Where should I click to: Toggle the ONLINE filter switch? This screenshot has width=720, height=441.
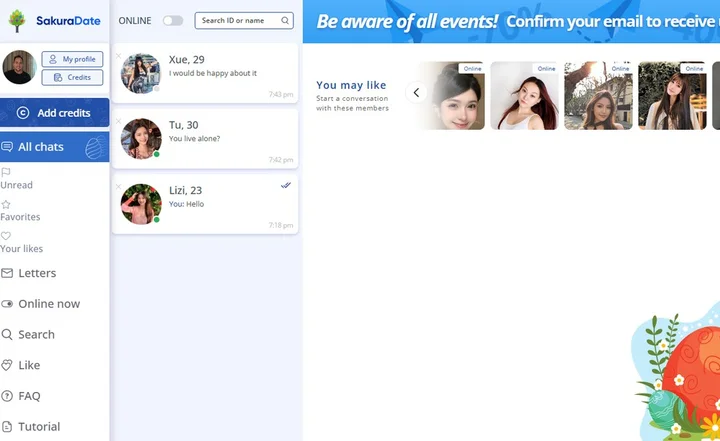pyautogui.click(x=173, y=20)
